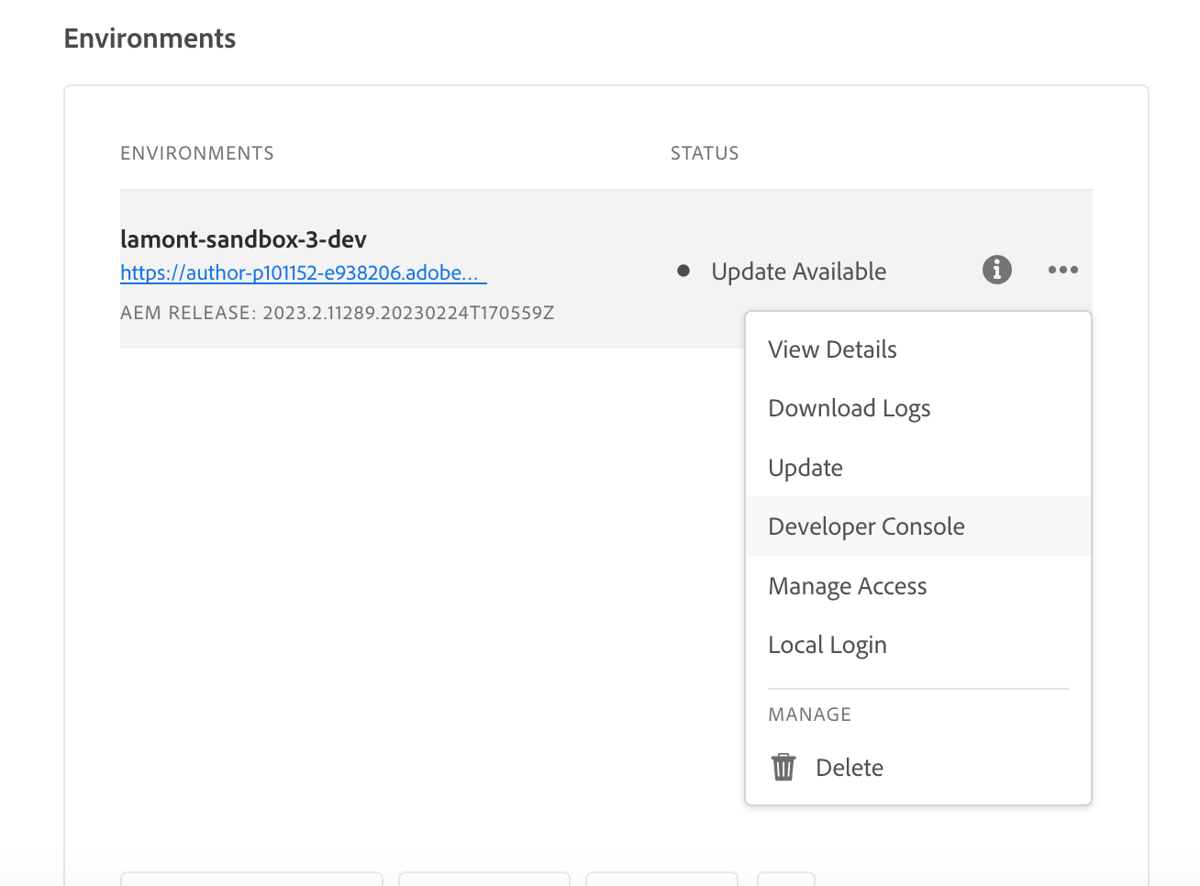Click the trash icon beside Delete
This screenshot has height=886, width=1200.
pos(783,766)
